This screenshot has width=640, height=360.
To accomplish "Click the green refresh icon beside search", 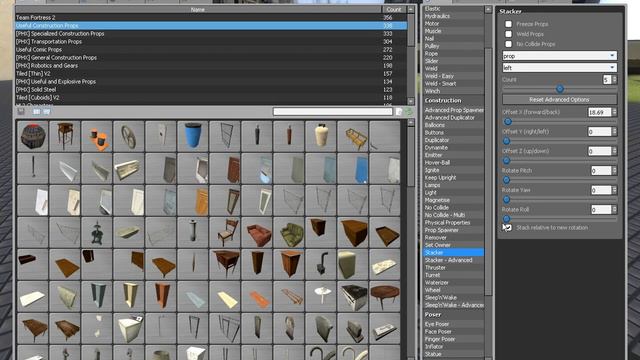I will click(409, 111).
